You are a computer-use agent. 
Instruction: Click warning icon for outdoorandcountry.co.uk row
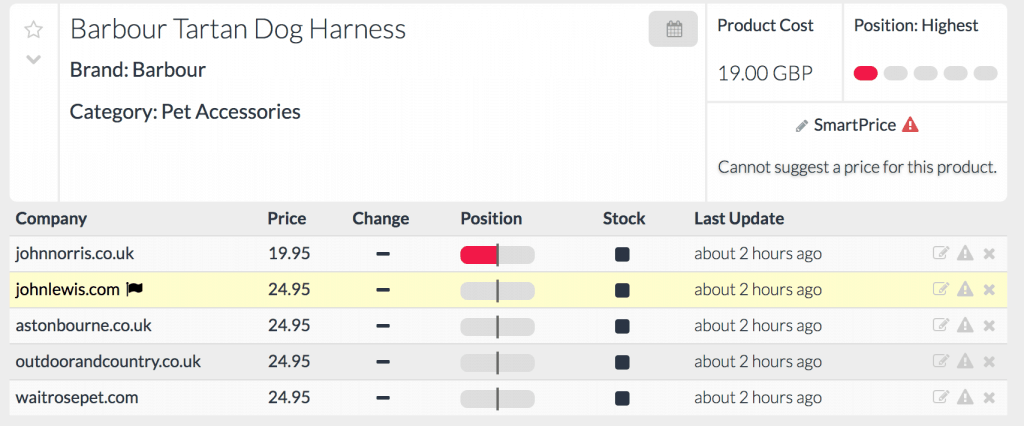click(965, 362)
